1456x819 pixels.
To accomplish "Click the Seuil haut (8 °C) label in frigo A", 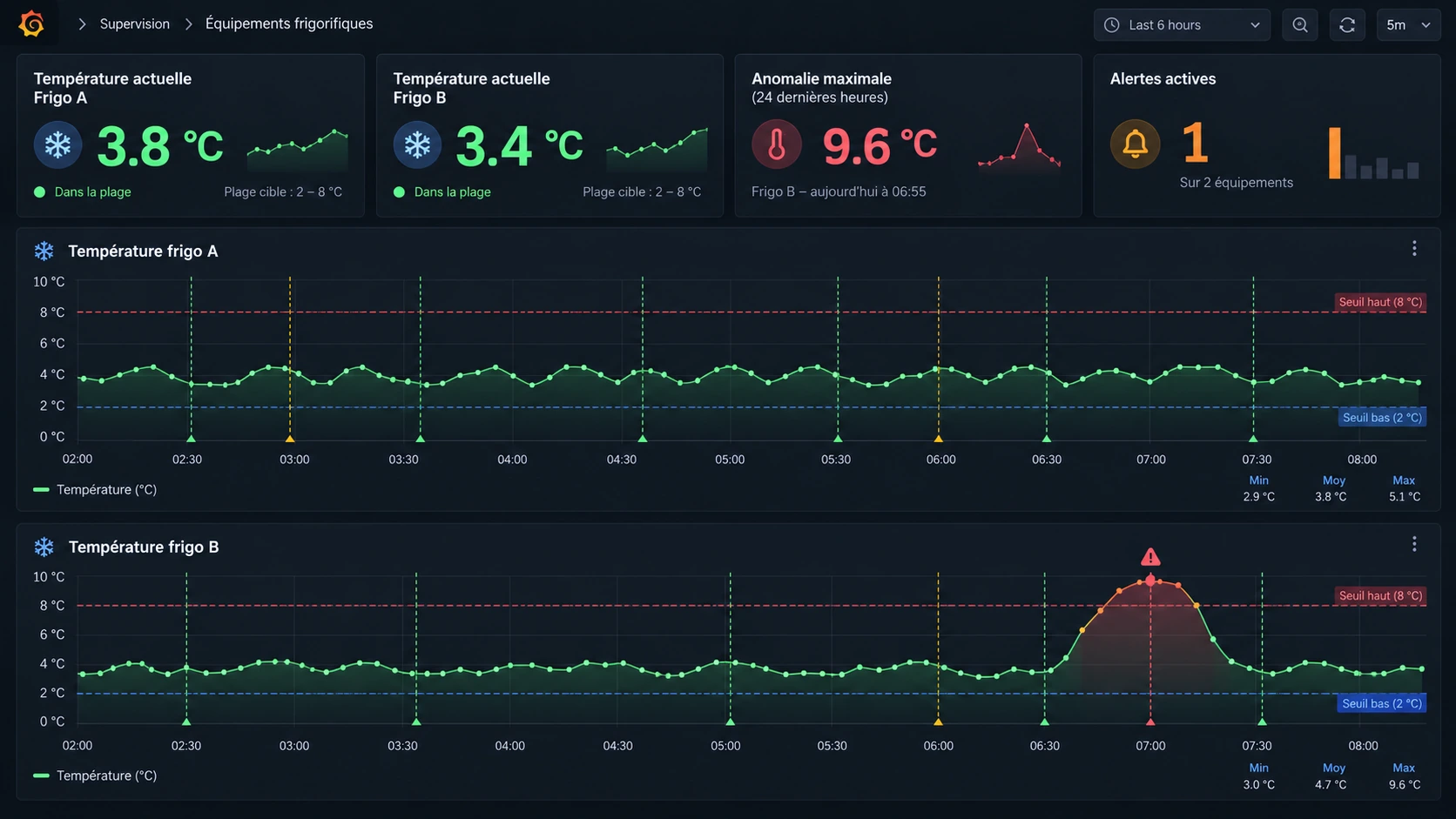I will coord(1380,302).
